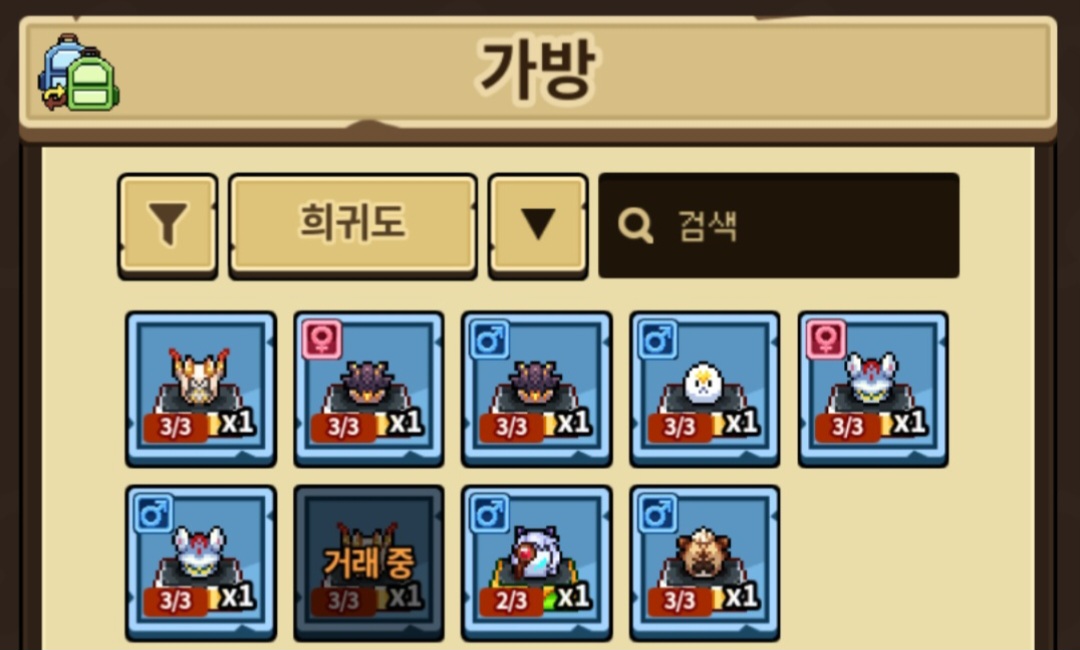This screenshot has height=650, width=1080.
Task: Select the horned golden mask item
Action: 200,389
